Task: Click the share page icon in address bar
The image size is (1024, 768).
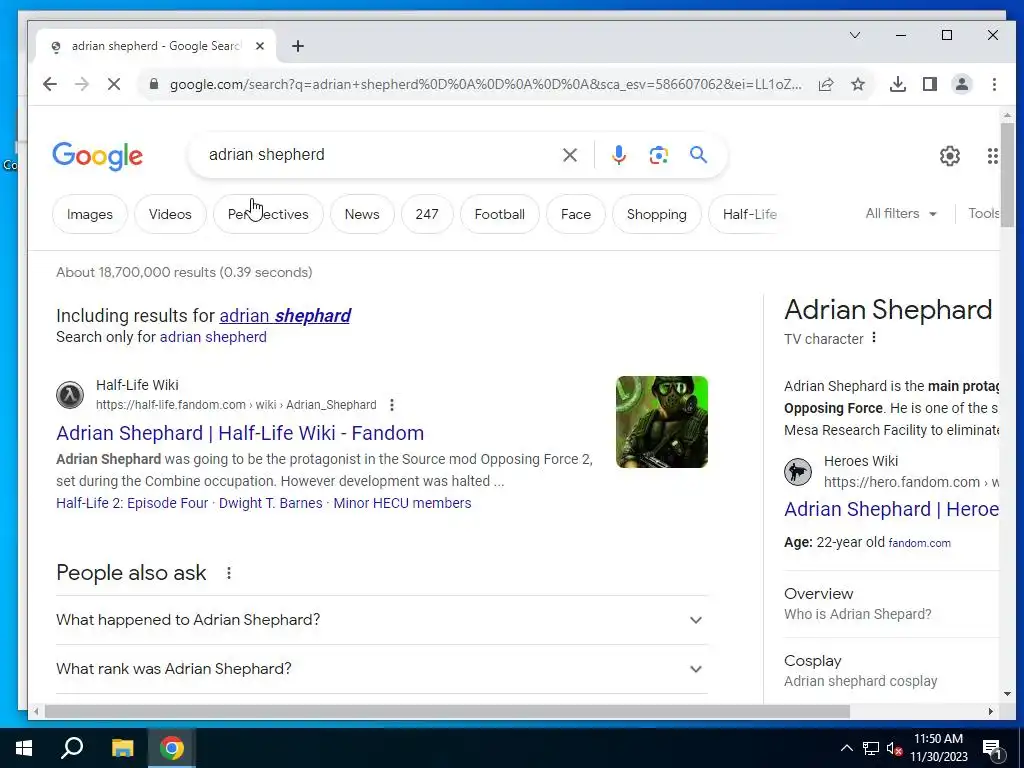Action: [826, 84]
